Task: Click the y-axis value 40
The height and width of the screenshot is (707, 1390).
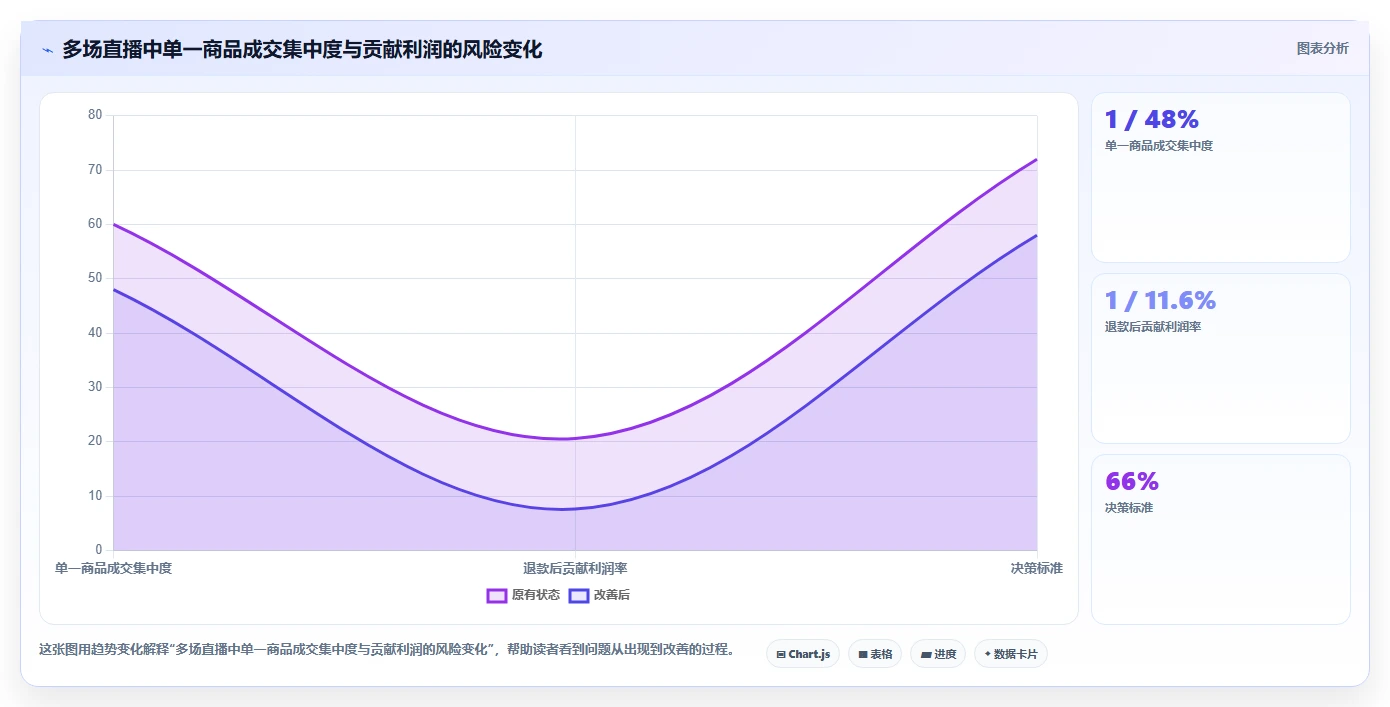Action: (95, 332)
